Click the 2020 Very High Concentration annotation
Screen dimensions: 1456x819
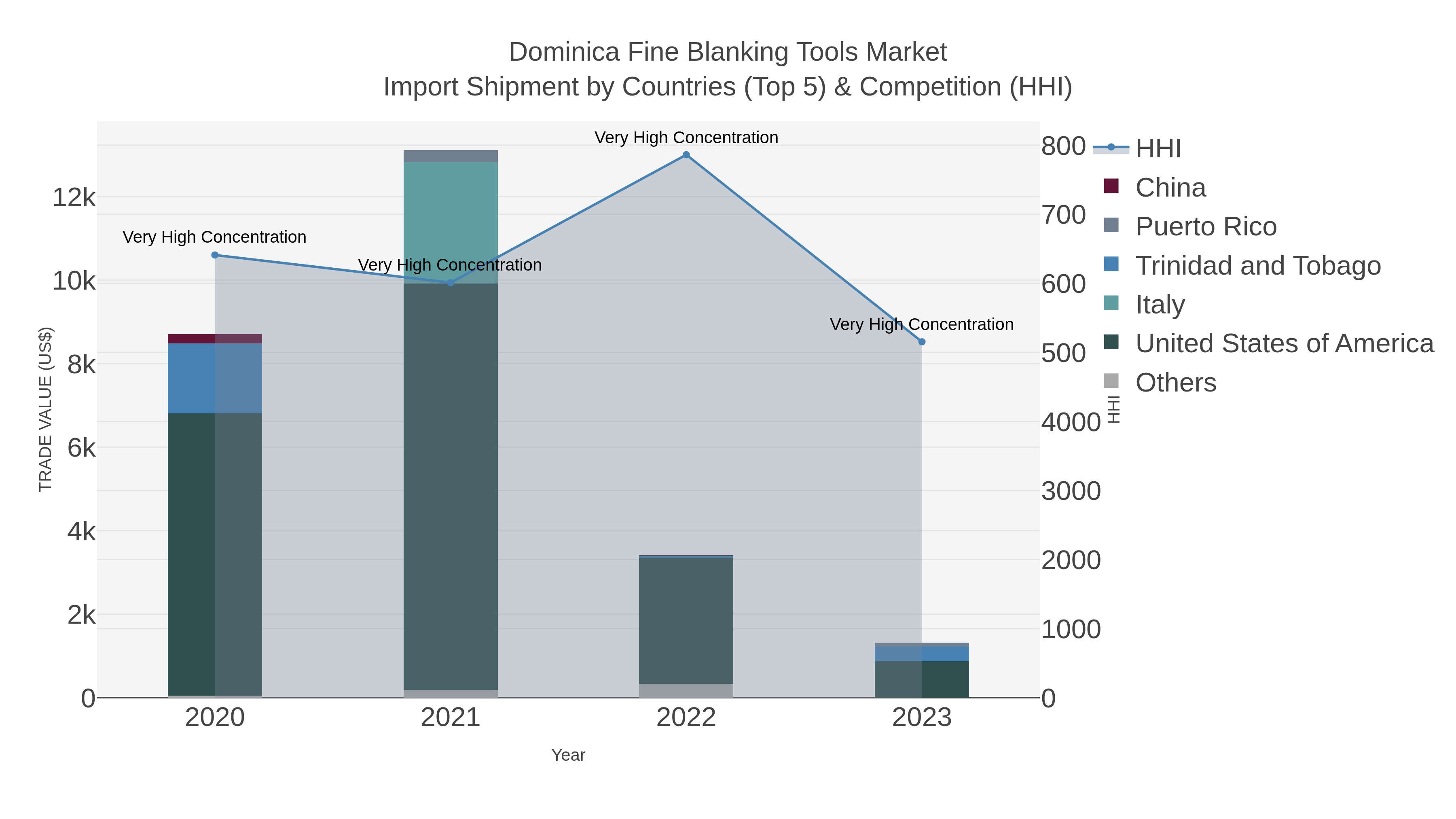(214, 237)
